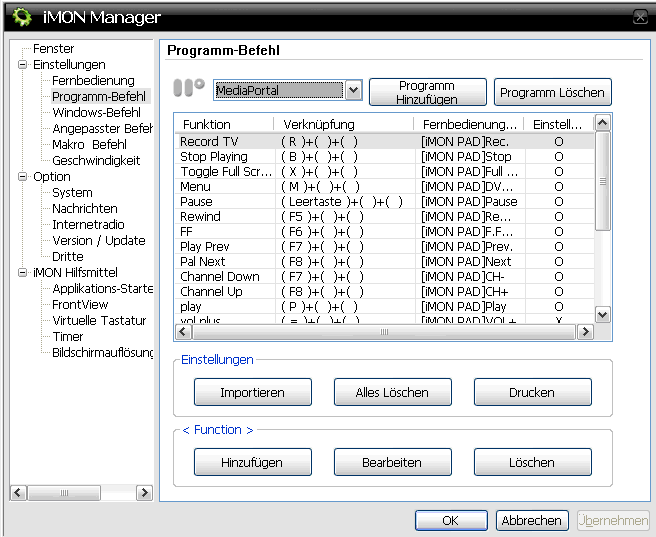Collapse the Einstellungen tree node
This screenshot has width=656, height=537.
(23, 65)
